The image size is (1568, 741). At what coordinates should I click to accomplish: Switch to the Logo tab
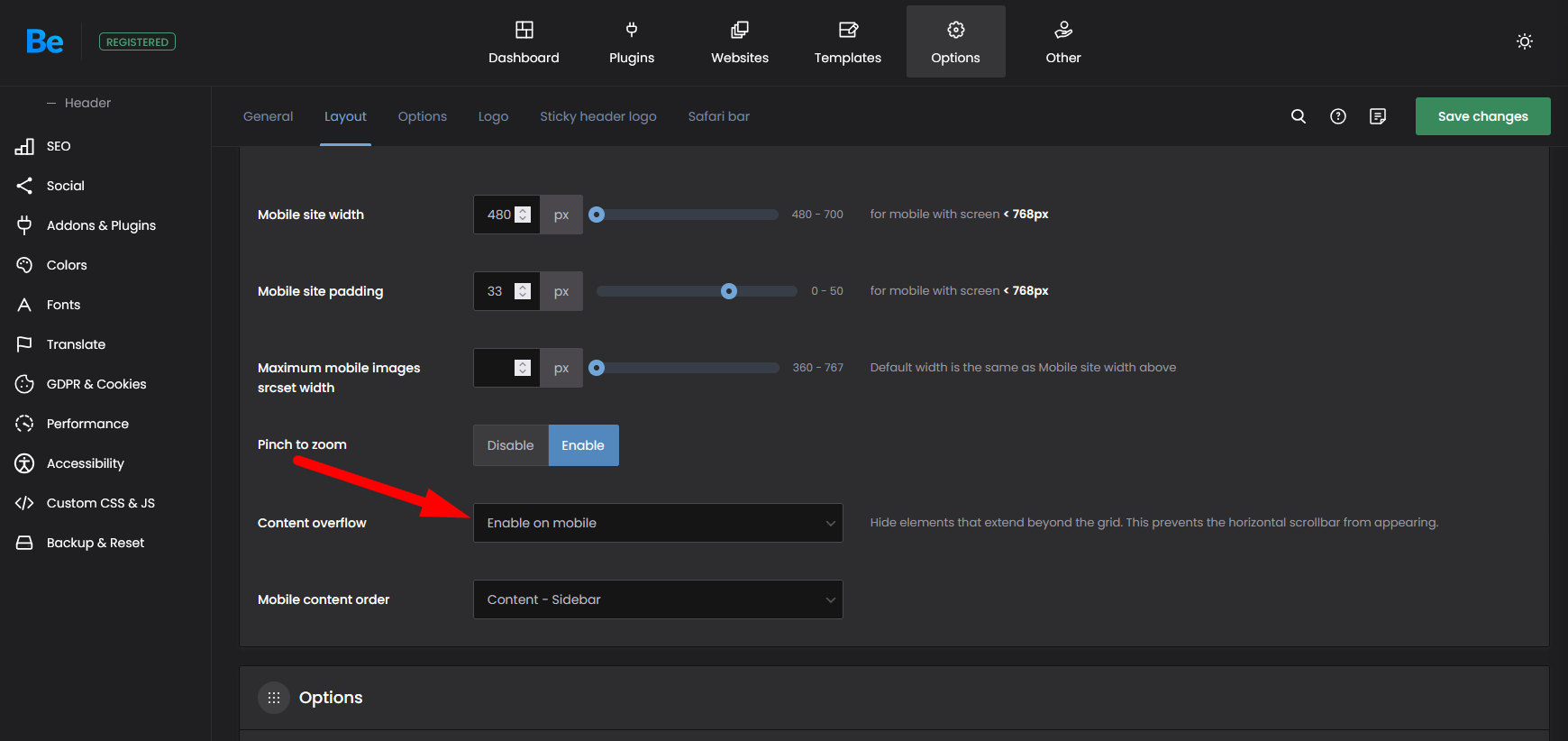(493, 116)
